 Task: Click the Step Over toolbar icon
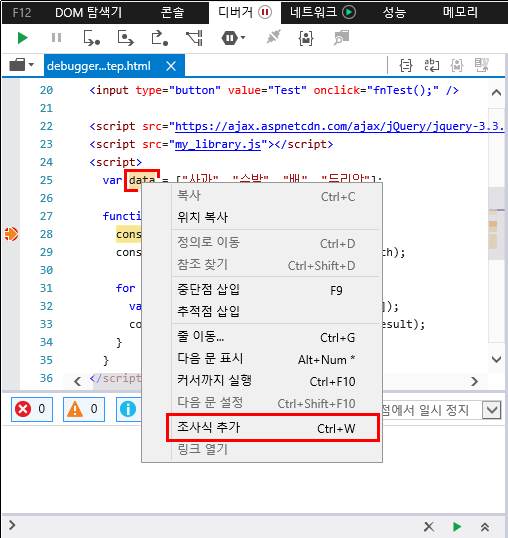126,38
